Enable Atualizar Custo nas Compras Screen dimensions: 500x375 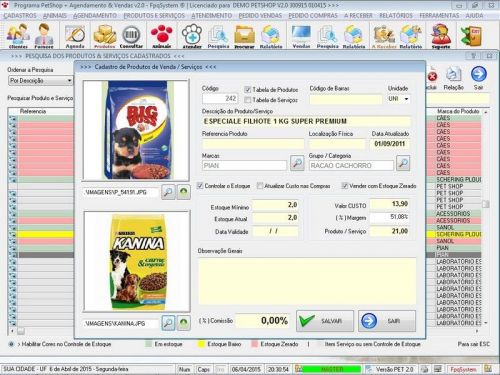pyautogui.click(x=260, y=186)
